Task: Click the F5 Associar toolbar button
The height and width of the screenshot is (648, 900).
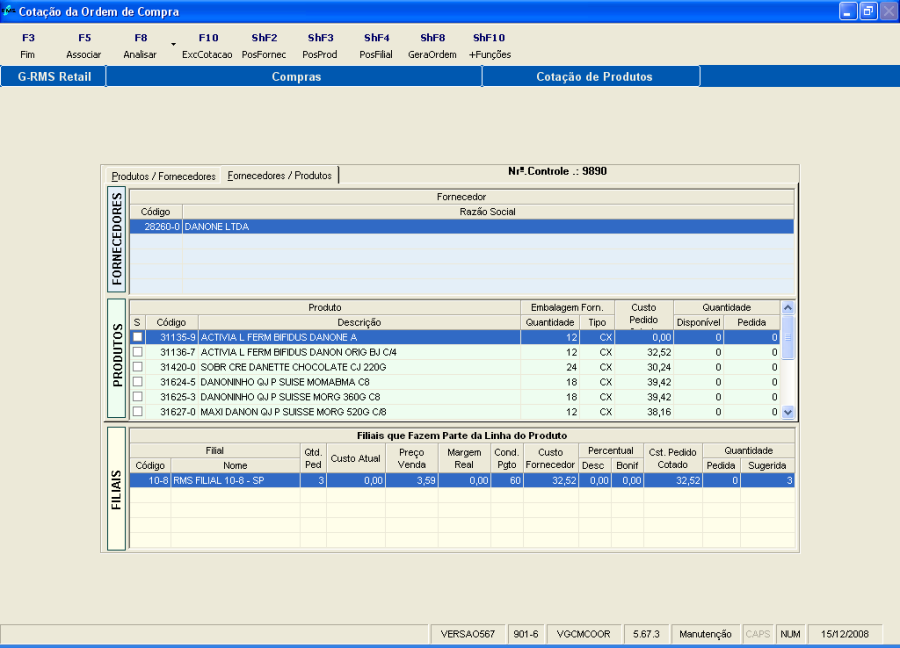Action: click(84, 46)
